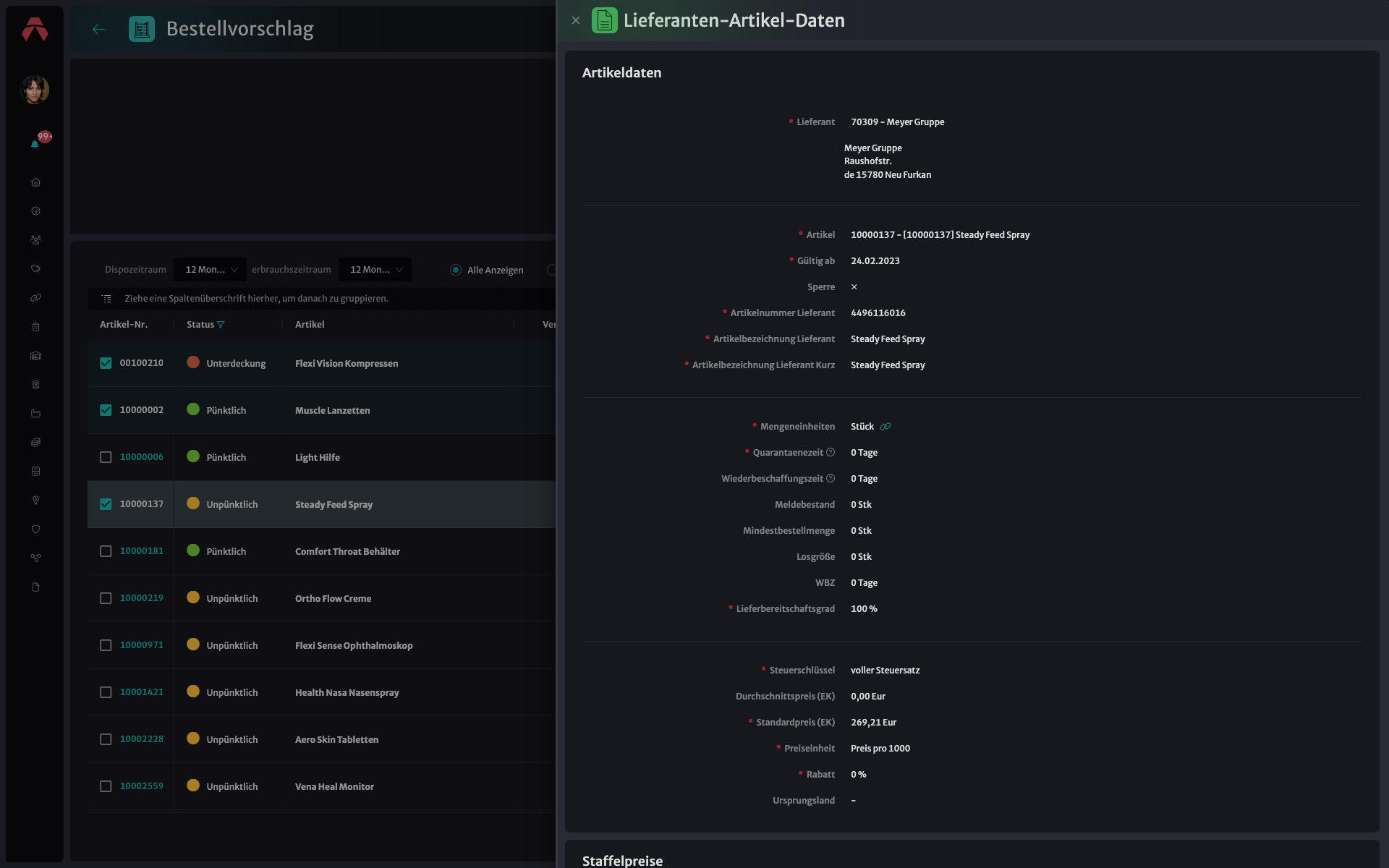Screen dimensions: 1389x868
Task: Click Artikelnummer Lieferant value 4496116016
Action: tap(878, 313)
